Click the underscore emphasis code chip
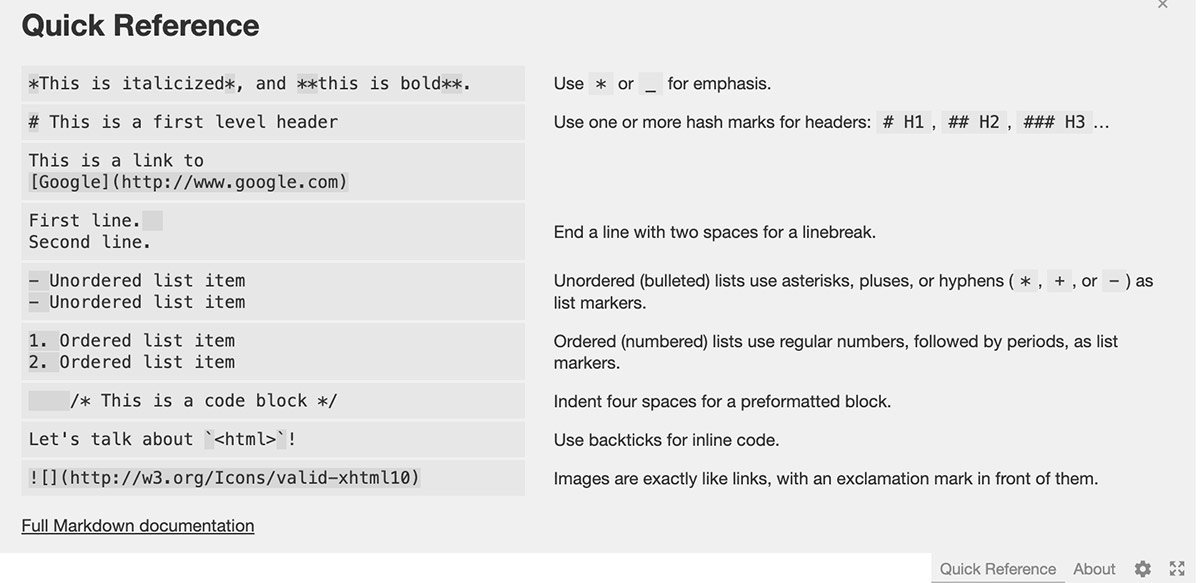This screenshot has height=583, width=1200. 648,84
